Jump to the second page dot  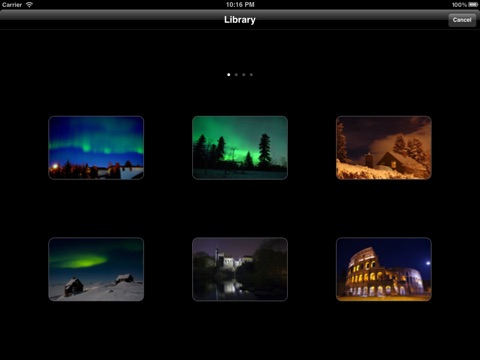point(236,75)
